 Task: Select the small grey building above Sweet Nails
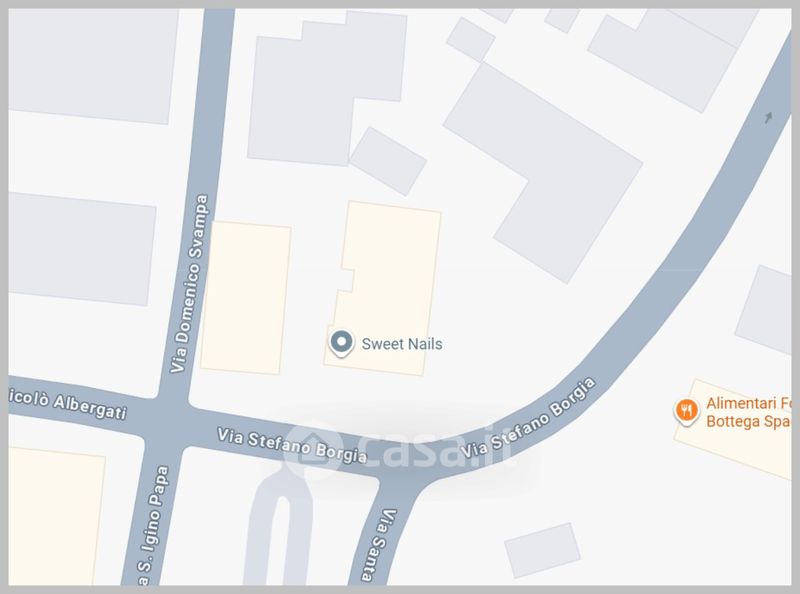(x=388, y=161)
